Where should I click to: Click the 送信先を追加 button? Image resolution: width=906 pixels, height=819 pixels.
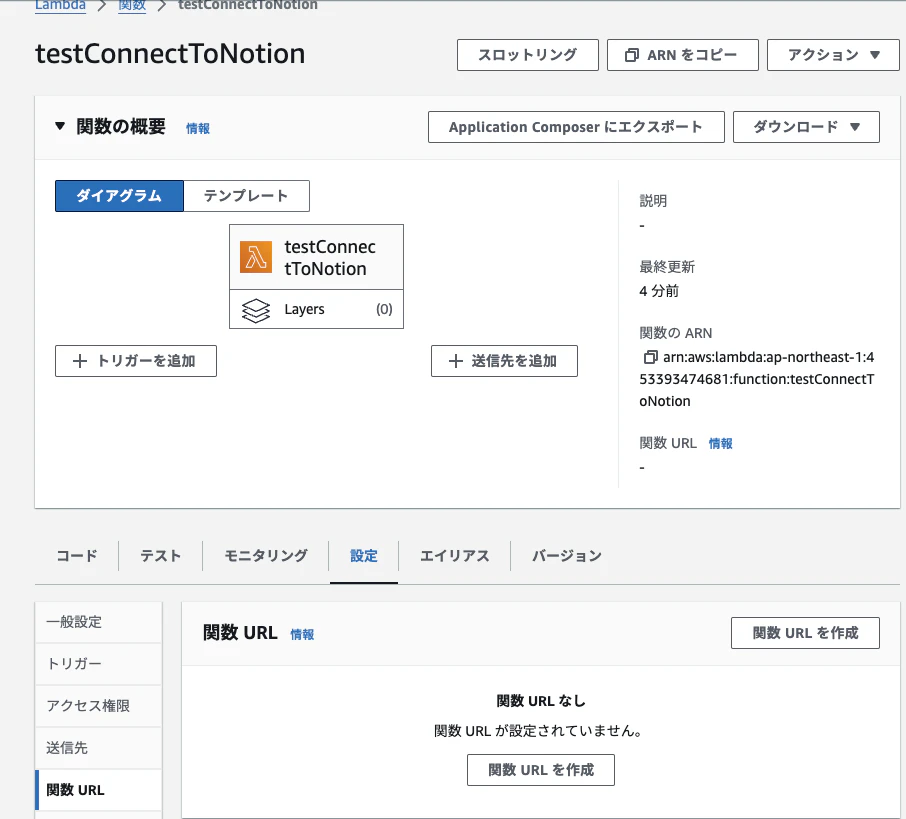coord(504,361)
